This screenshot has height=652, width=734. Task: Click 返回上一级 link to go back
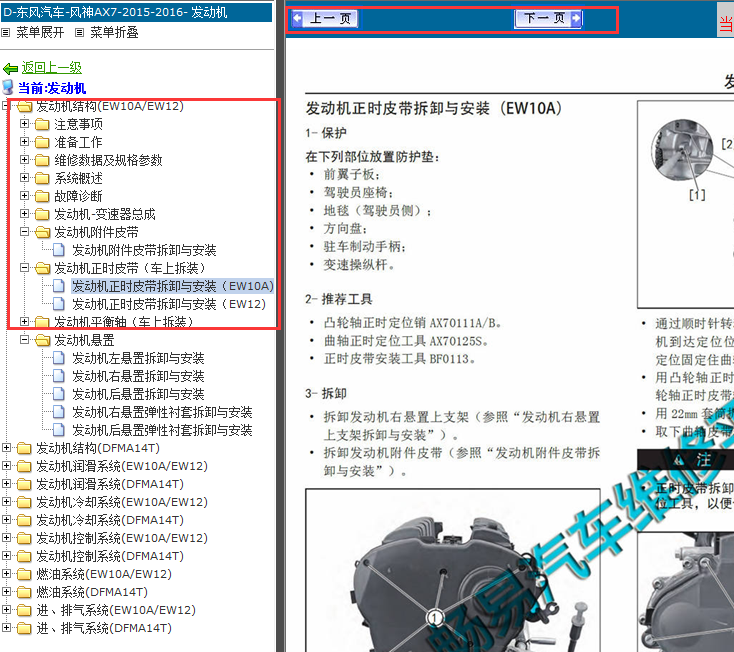(x=51, y=68)
